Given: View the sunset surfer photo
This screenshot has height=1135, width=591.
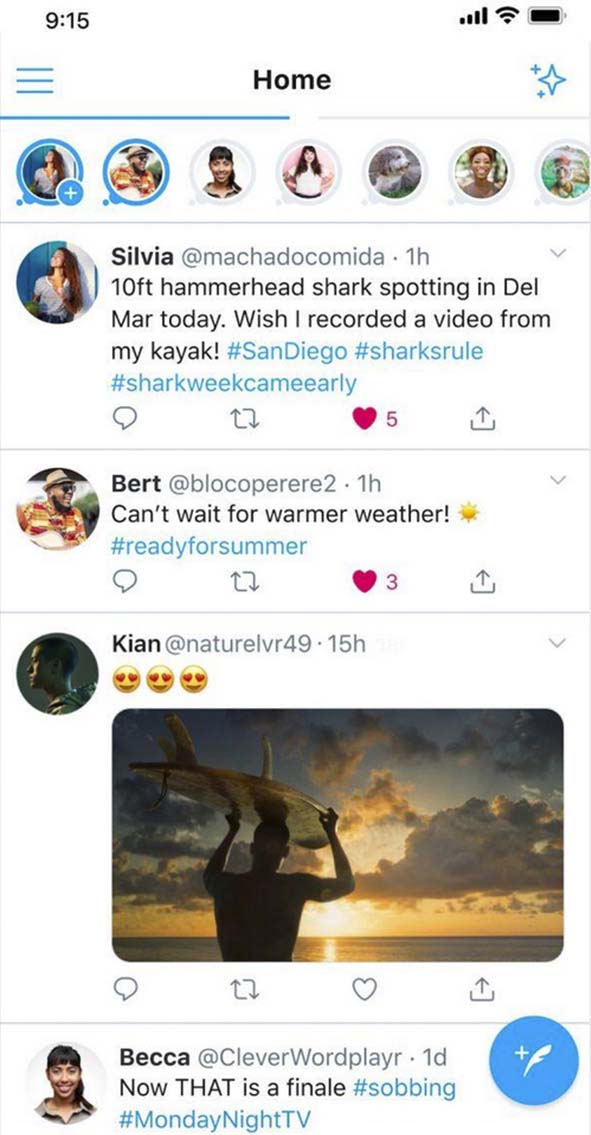Looking at the screenshot, I should click(x=338, y=835).
